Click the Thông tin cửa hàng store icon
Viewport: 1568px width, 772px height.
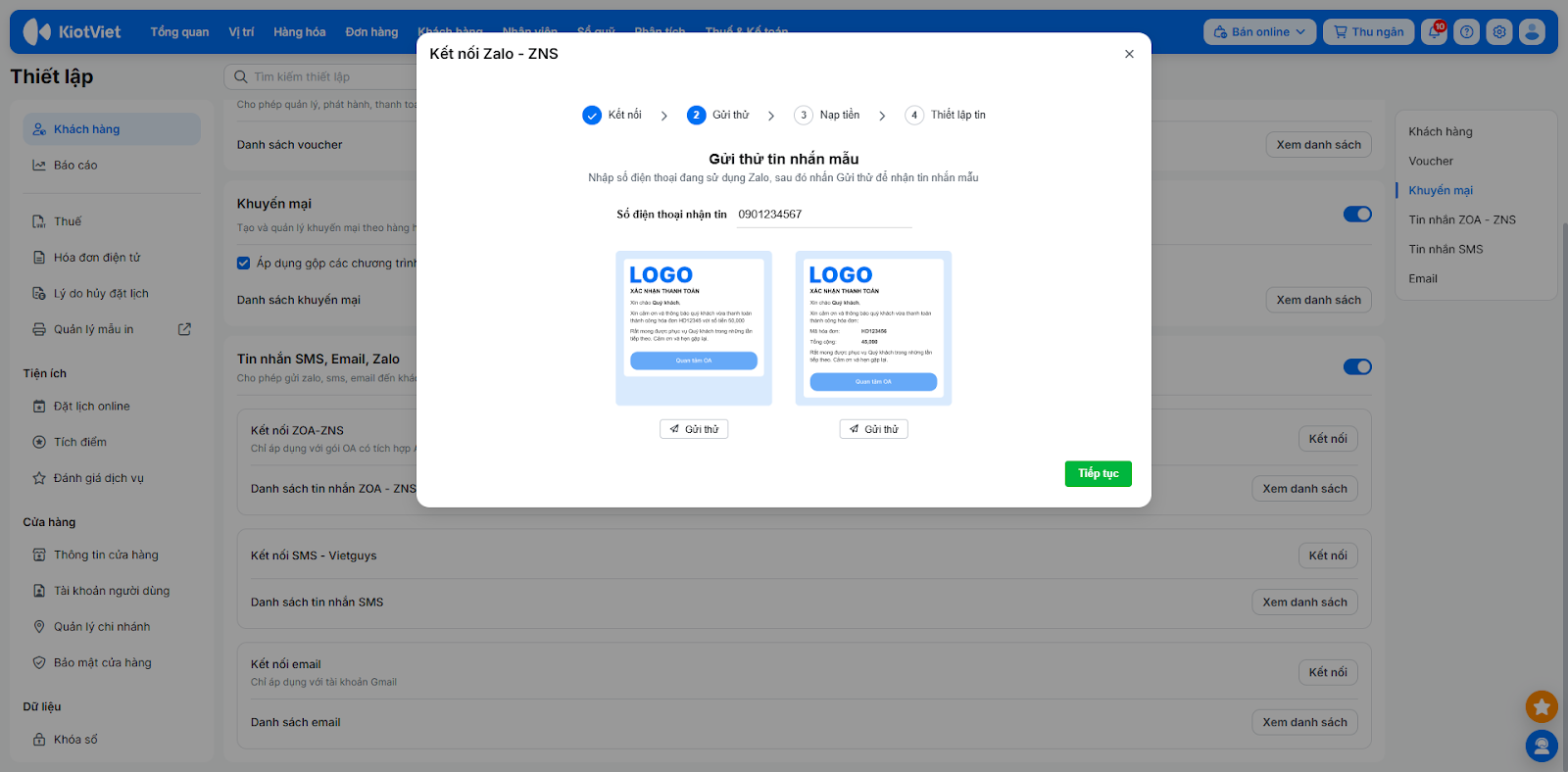[39, 555]
